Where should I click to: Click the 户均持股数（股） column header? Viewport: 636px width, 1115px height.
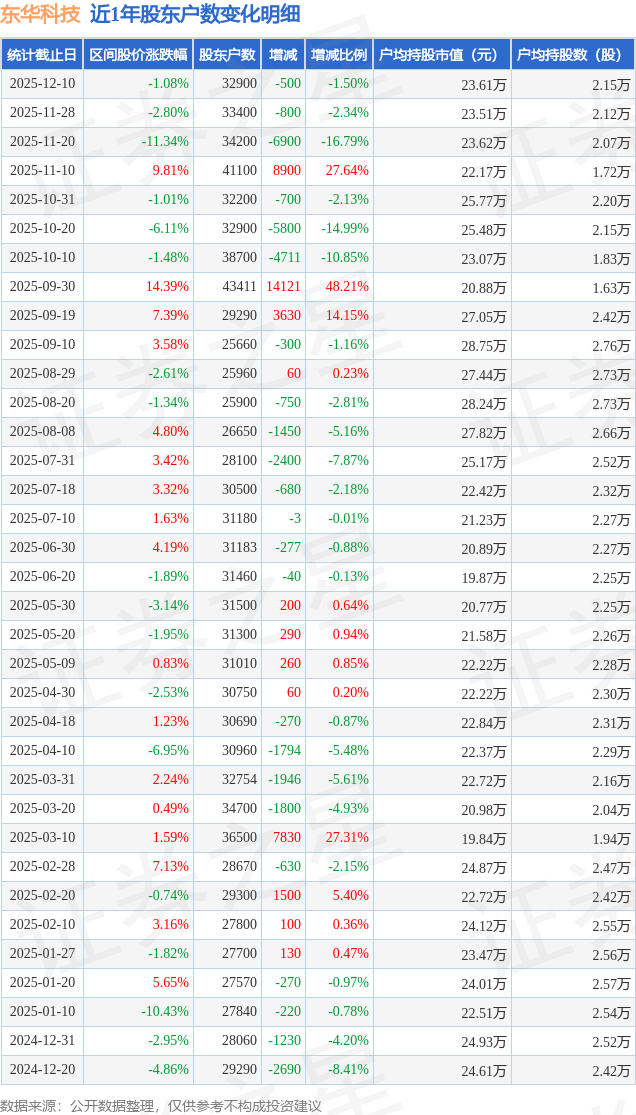pyautogui.click(x=573, y=55)
